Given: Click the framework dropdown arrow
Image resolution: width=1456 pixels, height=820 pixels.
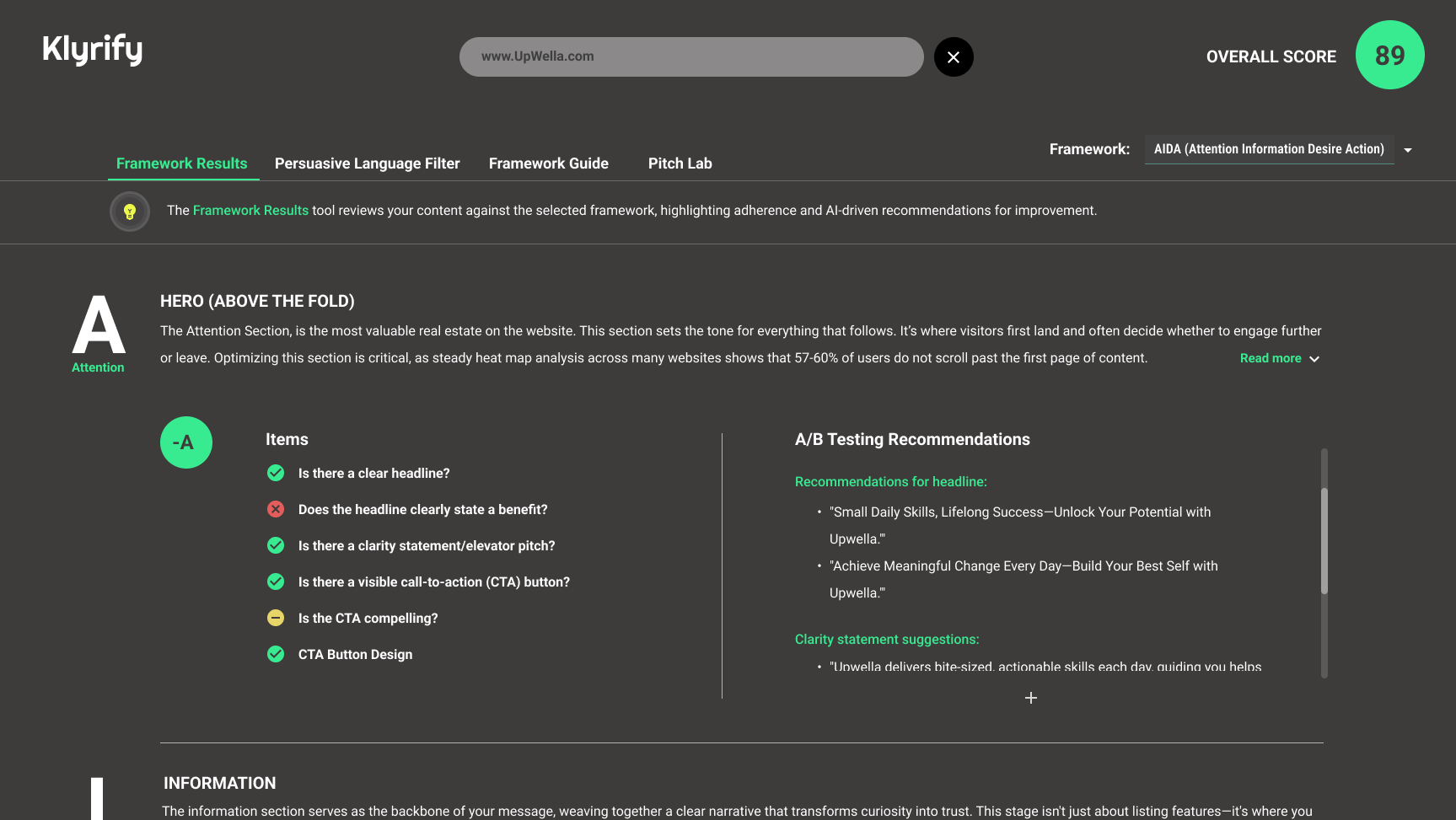Looking at the screenshot, I should pos(1407,150).
